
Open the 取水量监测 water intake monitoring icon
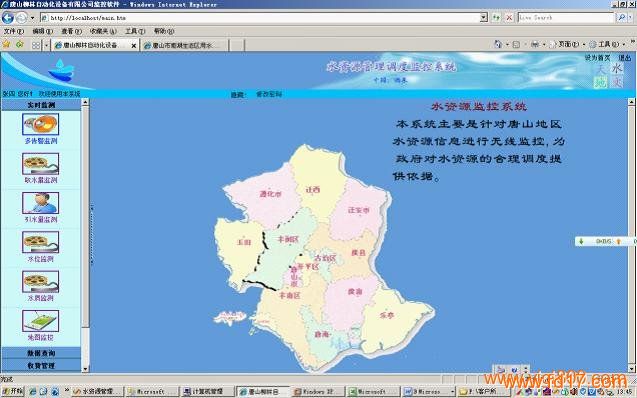pyautogui.click(x=40, y=164)
